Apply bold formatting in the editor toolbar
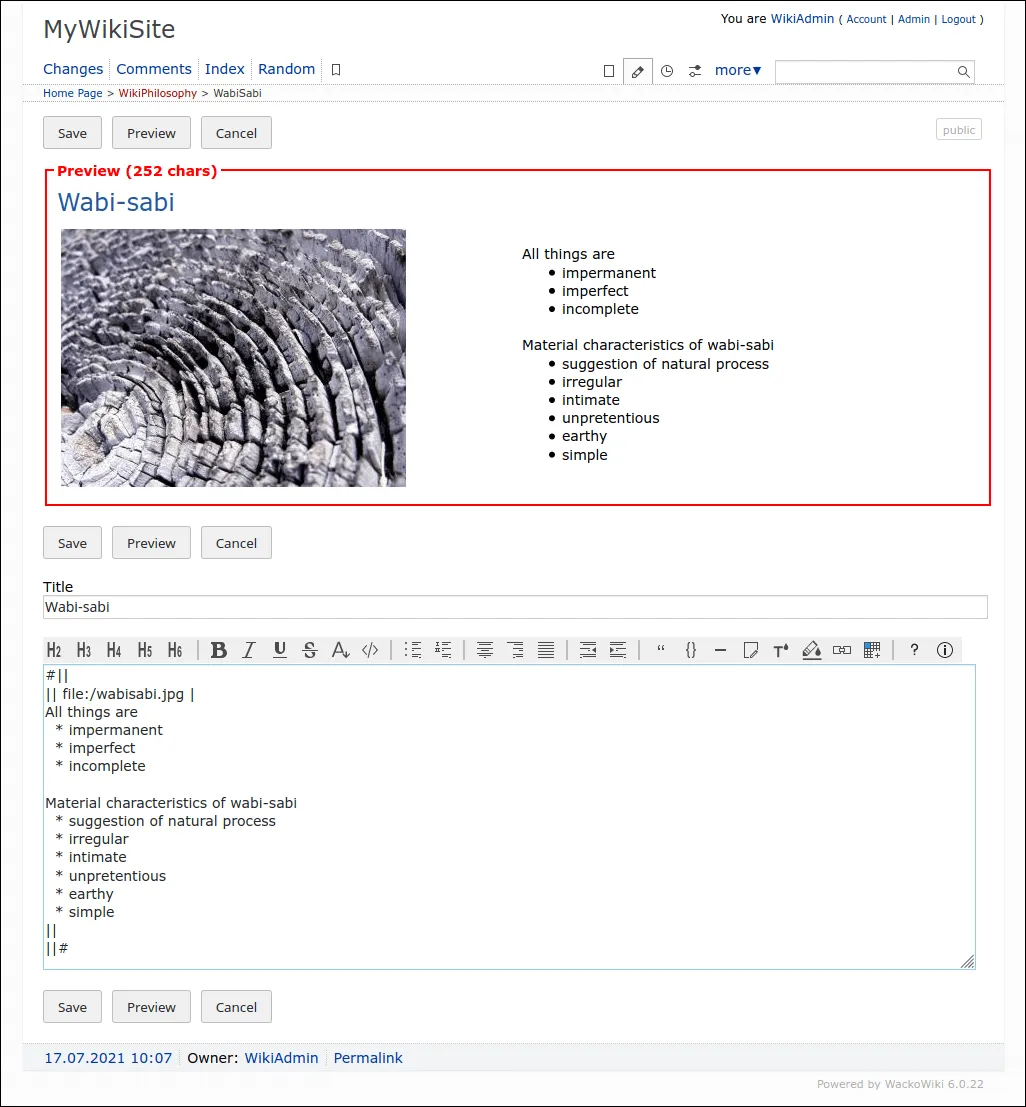The height and width of the screenshot is (1107, 1026). 219,650
